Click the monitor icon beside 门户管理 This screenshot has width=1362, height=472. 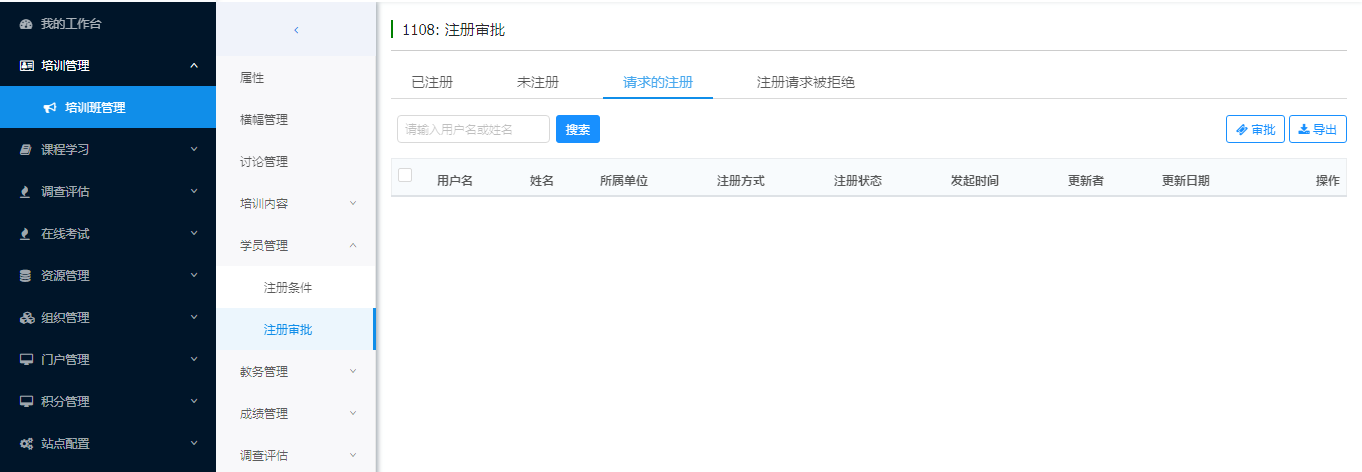click(27, 360)
